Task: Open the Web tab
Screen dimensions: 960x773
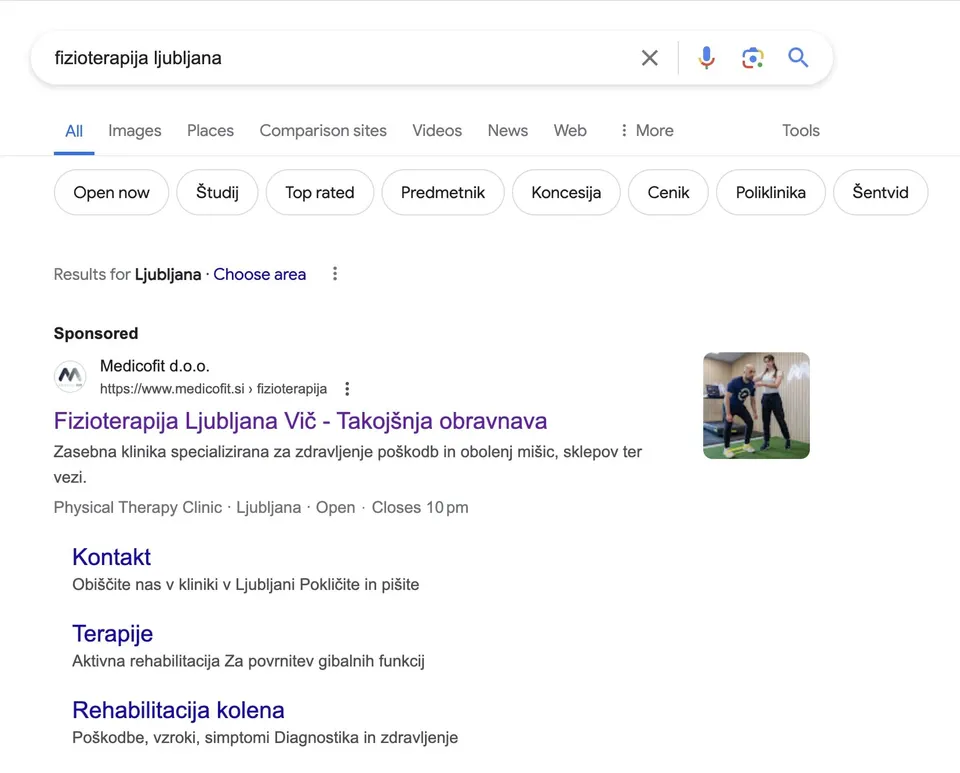Action: point(570,131)
